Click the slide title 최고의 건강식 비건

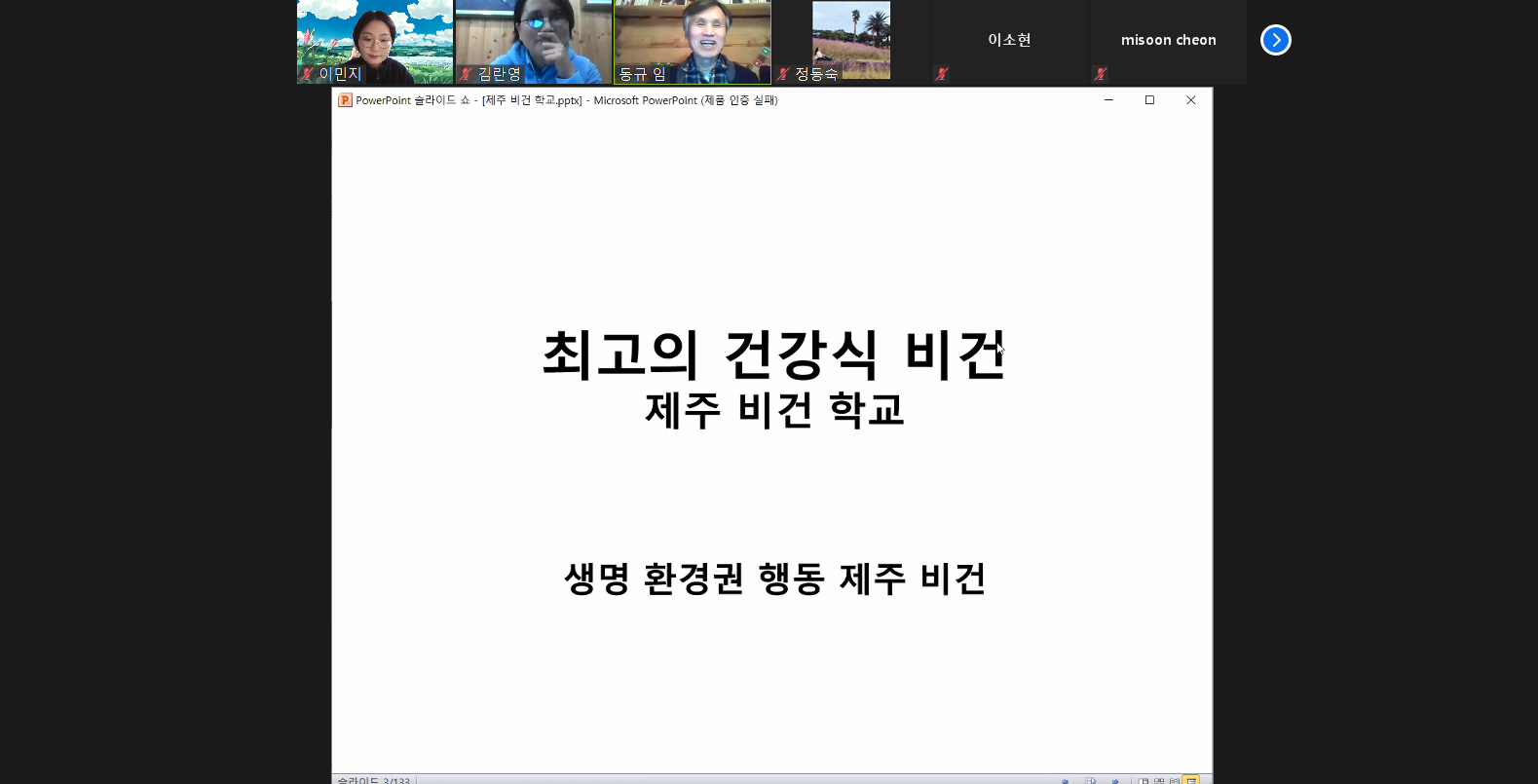coord(774,355)
